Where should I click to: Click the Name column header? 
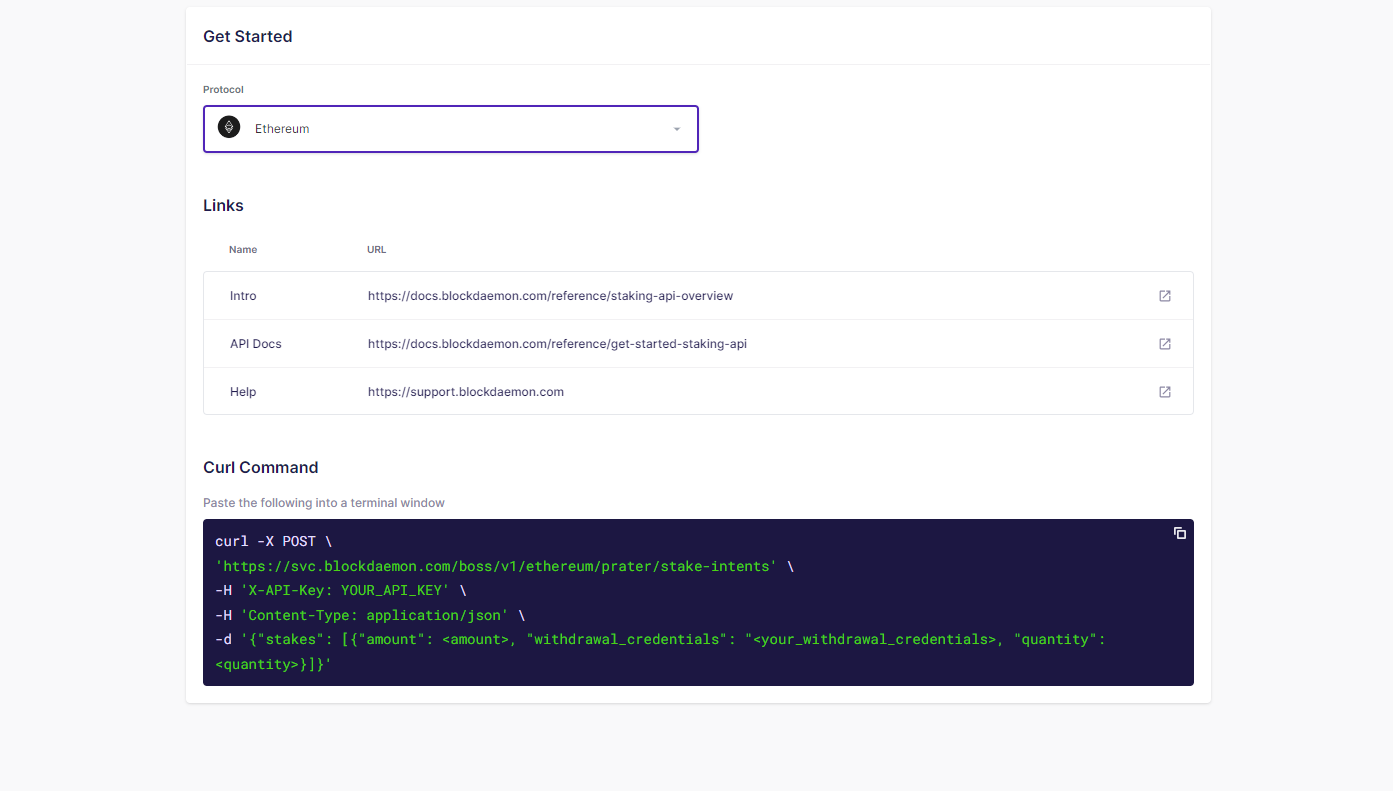pos(243,250)
